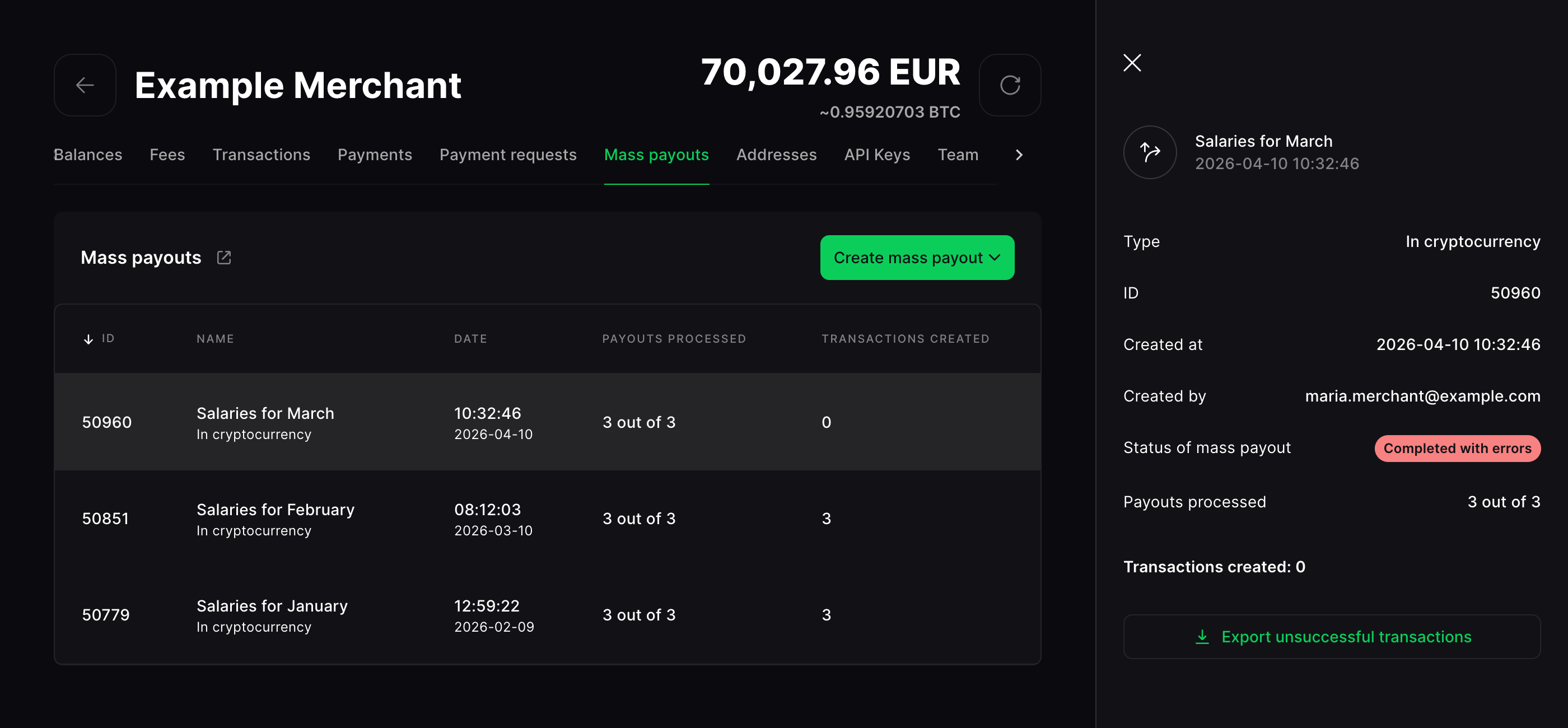Image resolution: width=1568 pixels, height=728 pixels.
Task: Click the 70,027.96 EUR balance
Action: tap(830, 72)
